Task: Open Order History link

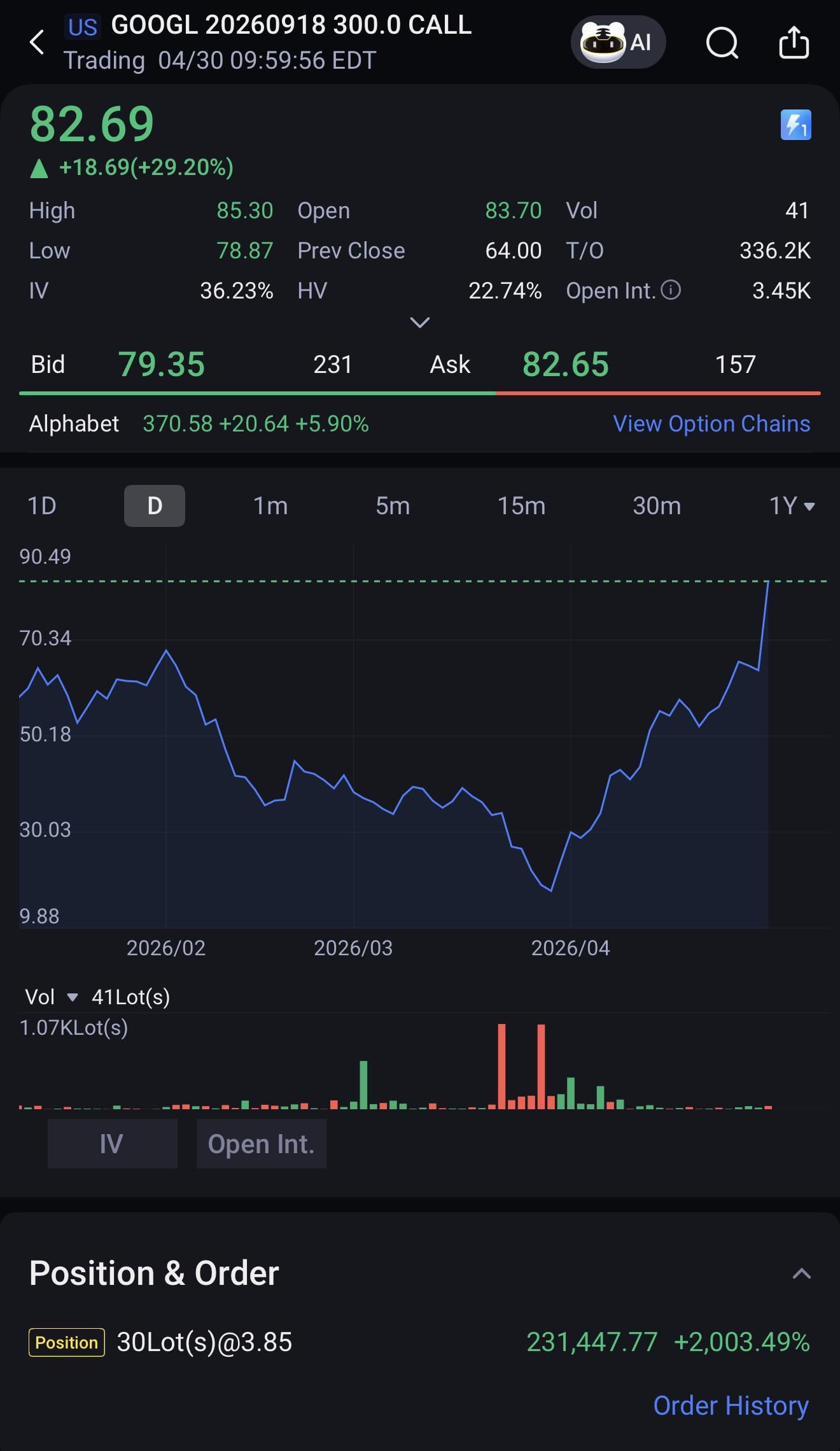Action: pyautogui.click(x=731, y=1405)
